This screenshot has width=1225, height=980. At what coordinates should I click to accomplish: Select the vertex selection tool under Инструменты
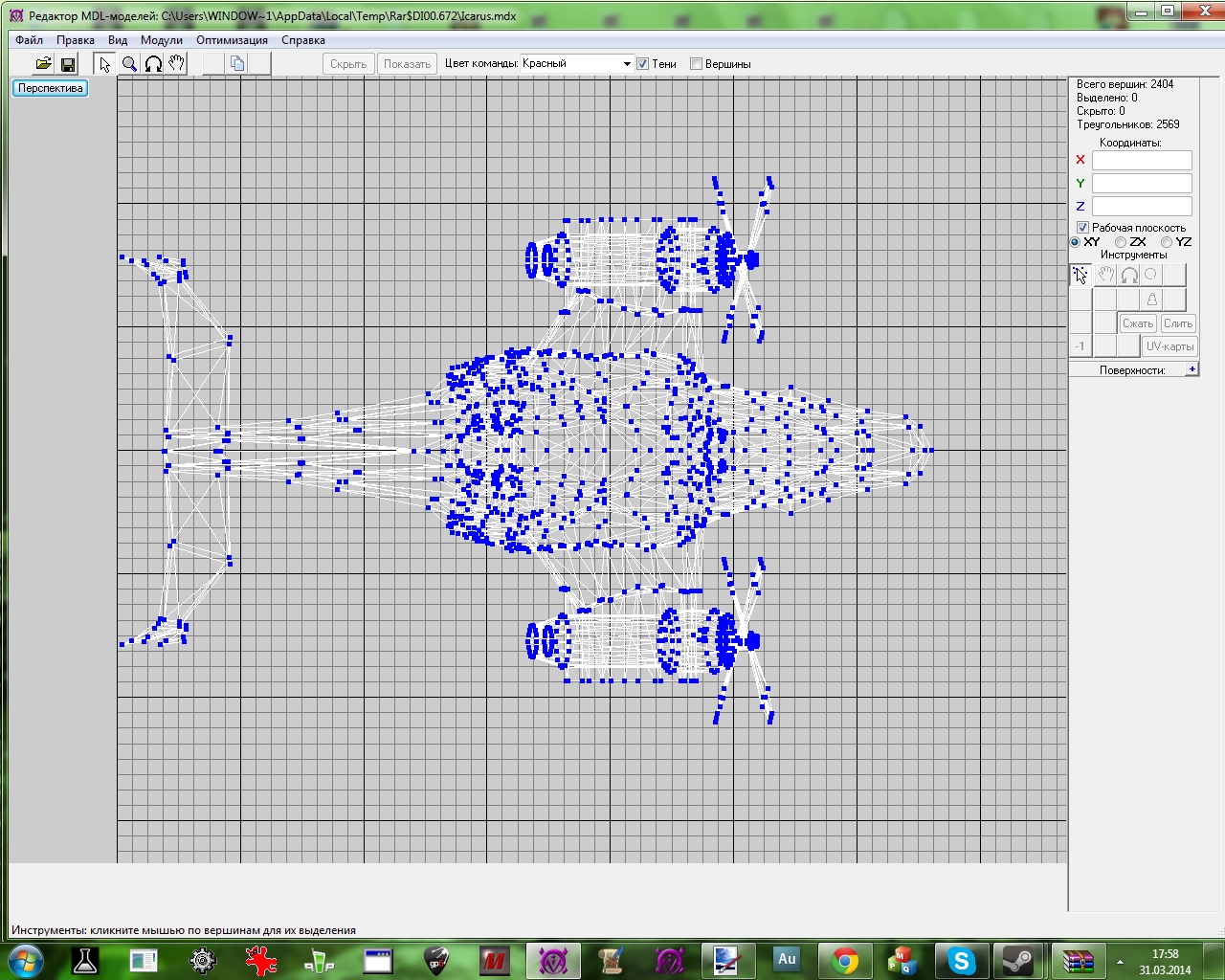[1080, 276]
